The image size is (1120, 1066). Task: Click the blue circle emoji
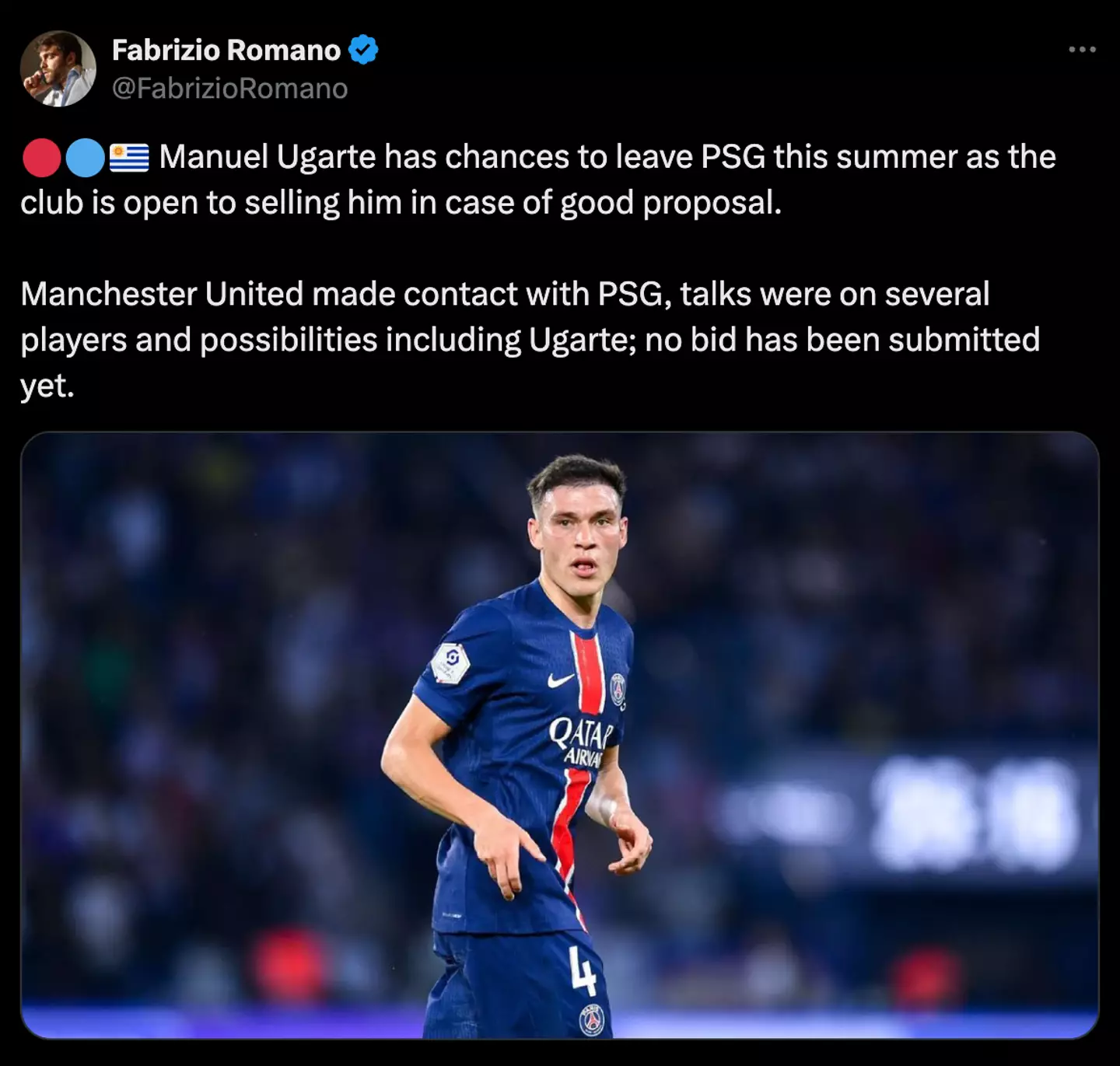(x=85, y=158)
